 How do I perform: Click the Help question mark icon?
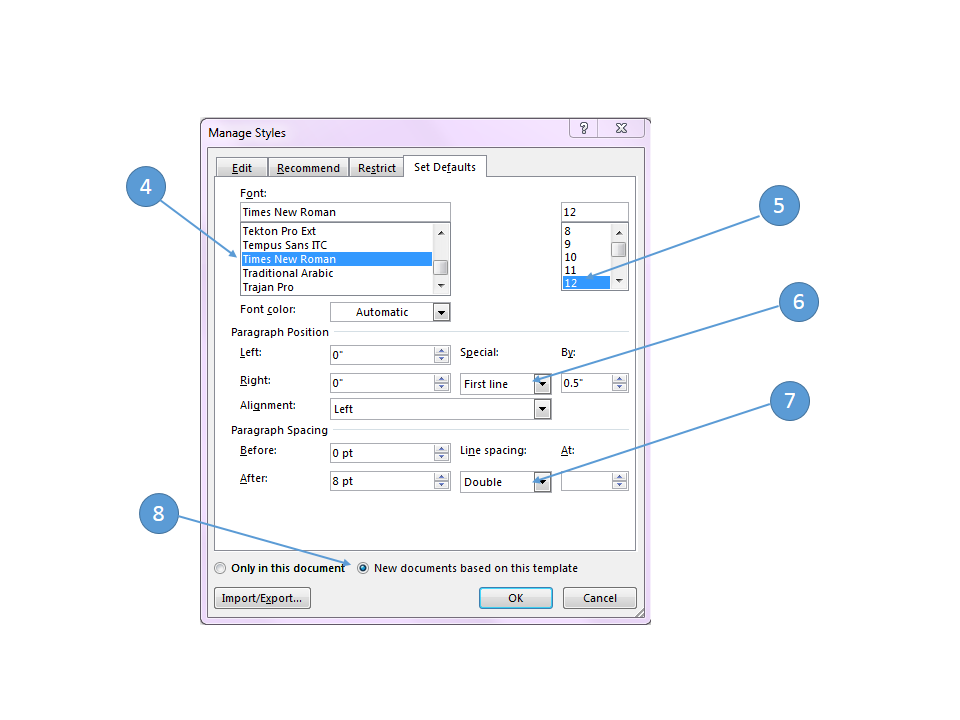pyautogui.click(x=584, y=128)
